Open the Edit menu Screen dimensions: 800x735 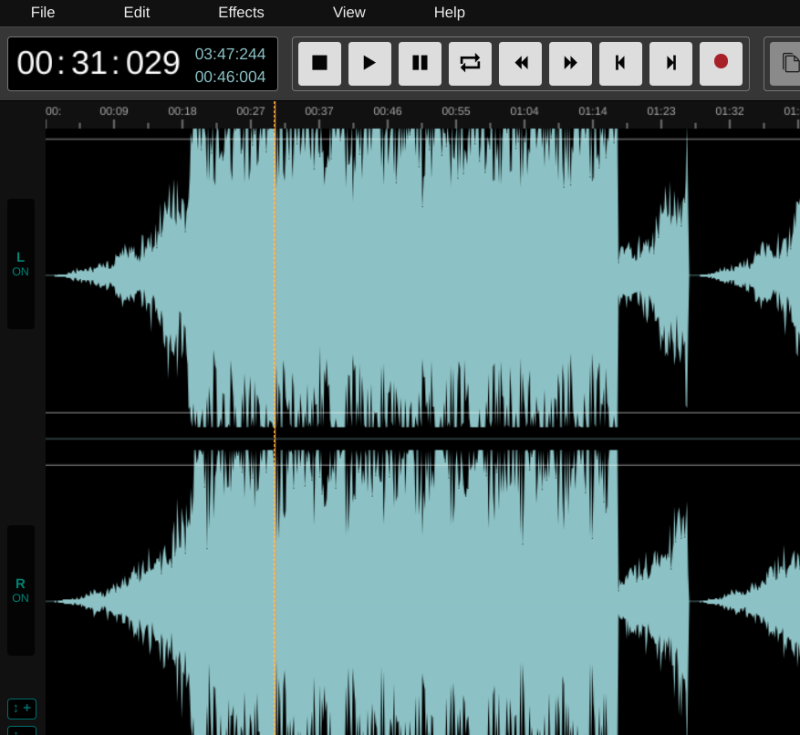point(136,13)
